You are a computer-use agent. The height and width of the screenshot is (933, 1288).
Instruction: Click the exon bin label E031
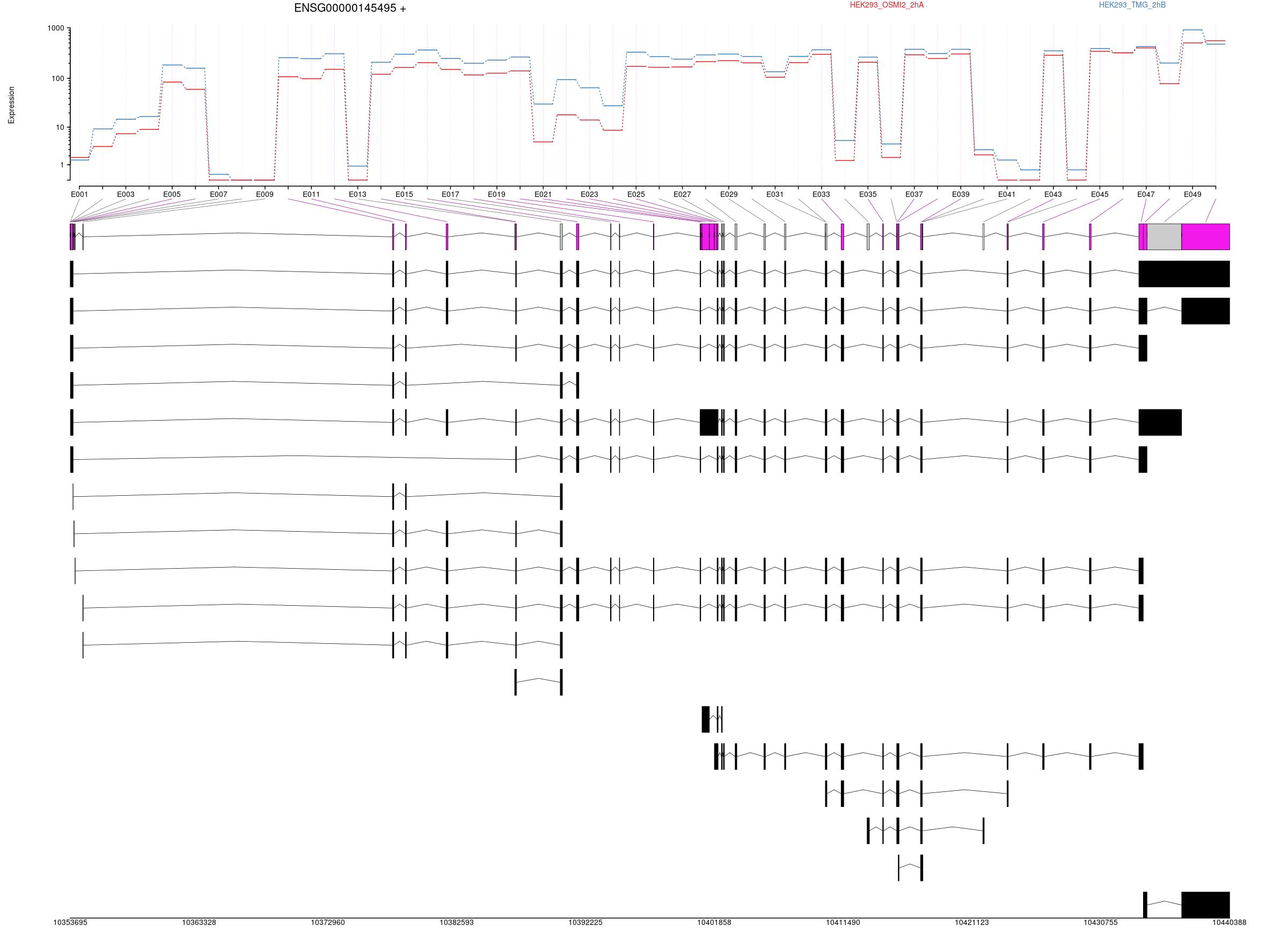[775, 194]
